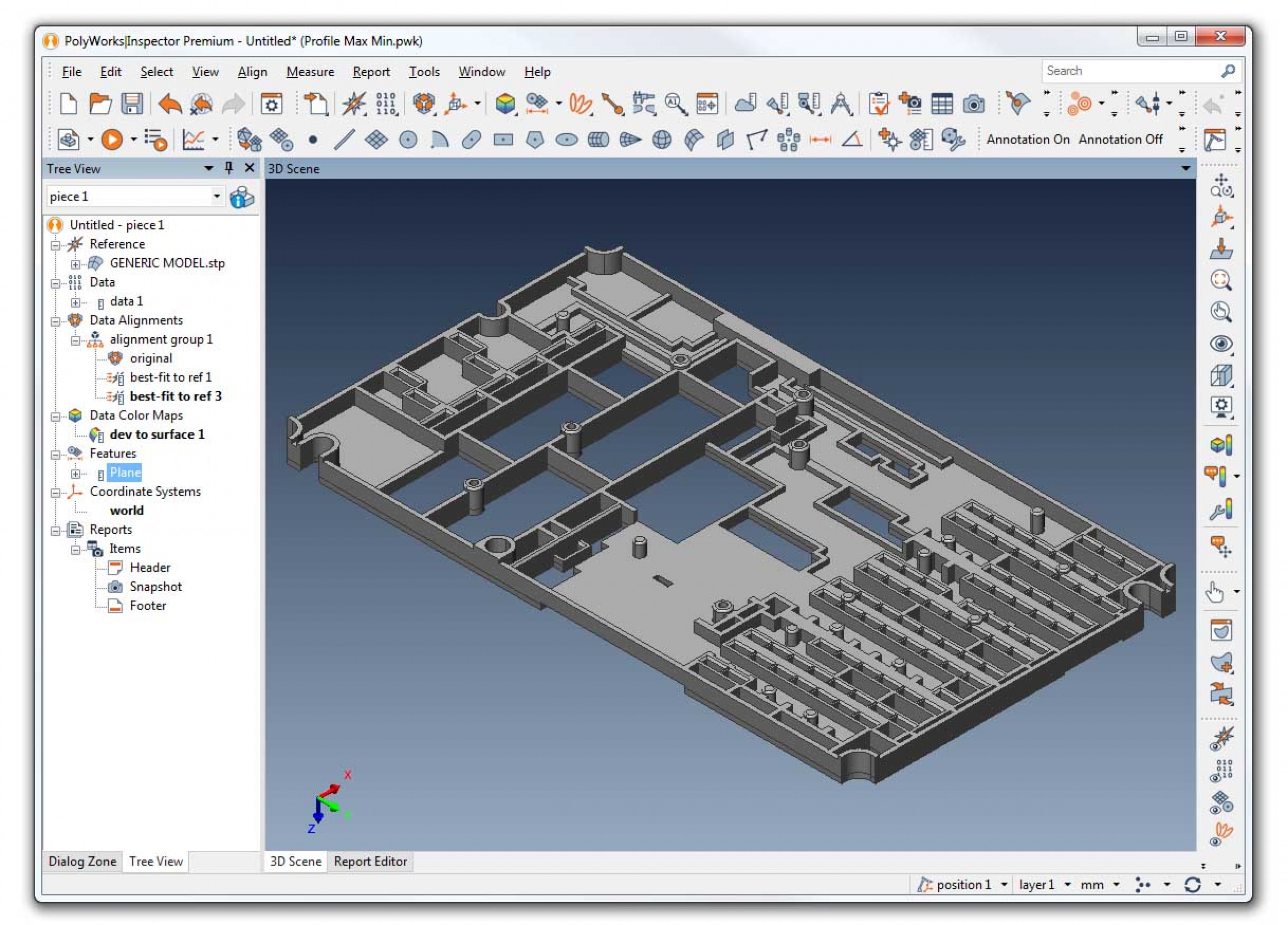Click the rectangle feature icon
The width and height of the screenshot is (1288, 925).
click(503, 139)
